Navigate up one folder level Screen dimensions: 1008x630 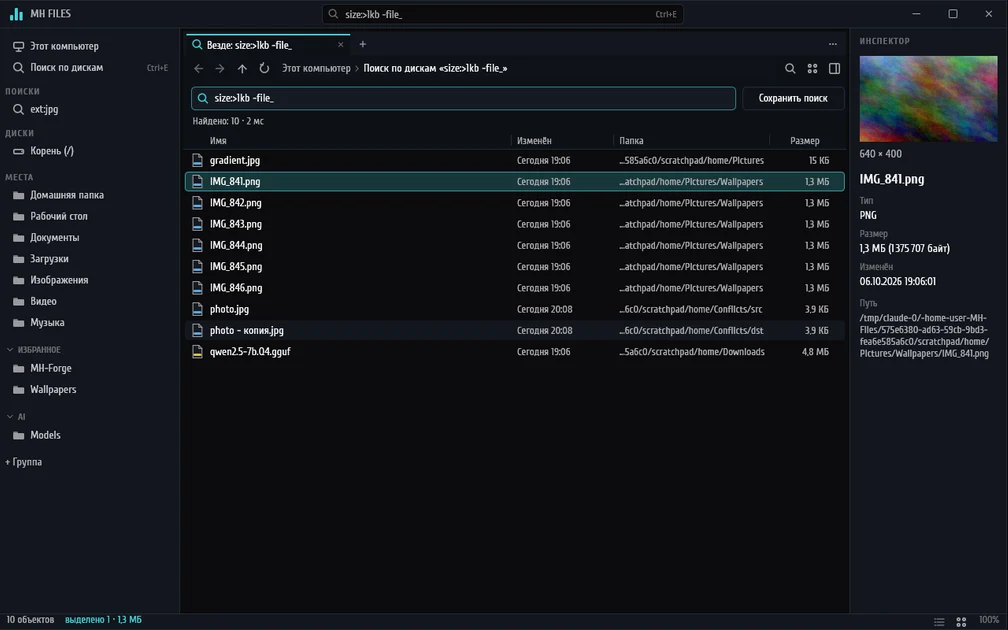tap(242, 68)
